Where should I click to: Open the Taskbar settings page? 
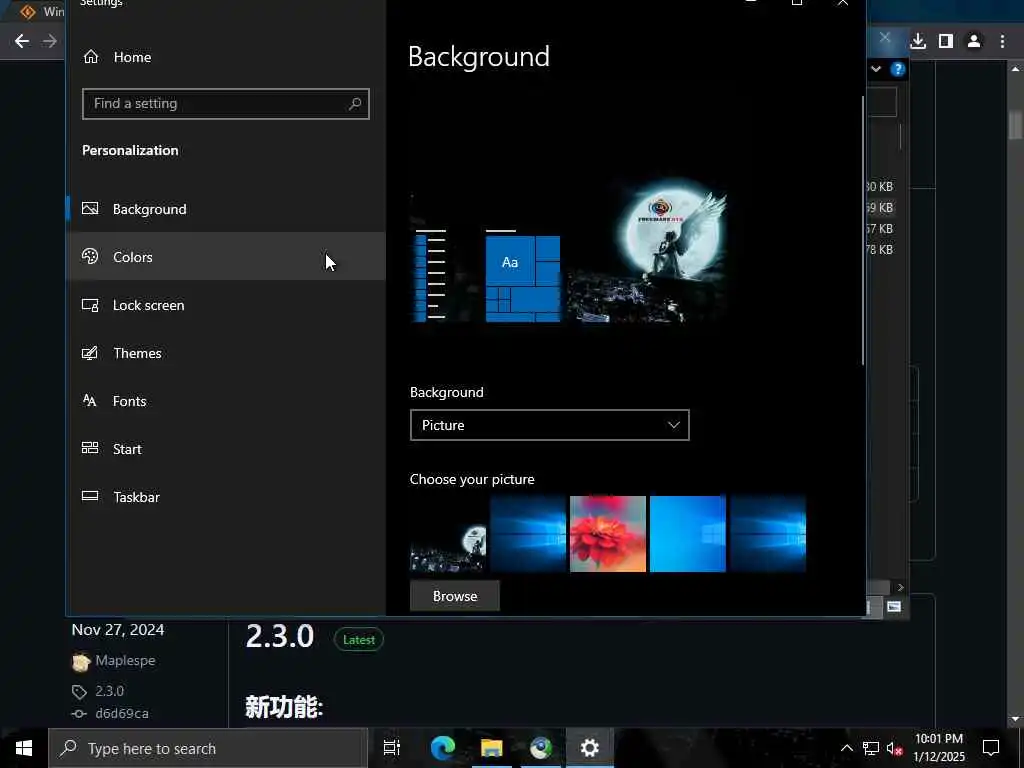(x=226, y=497)
